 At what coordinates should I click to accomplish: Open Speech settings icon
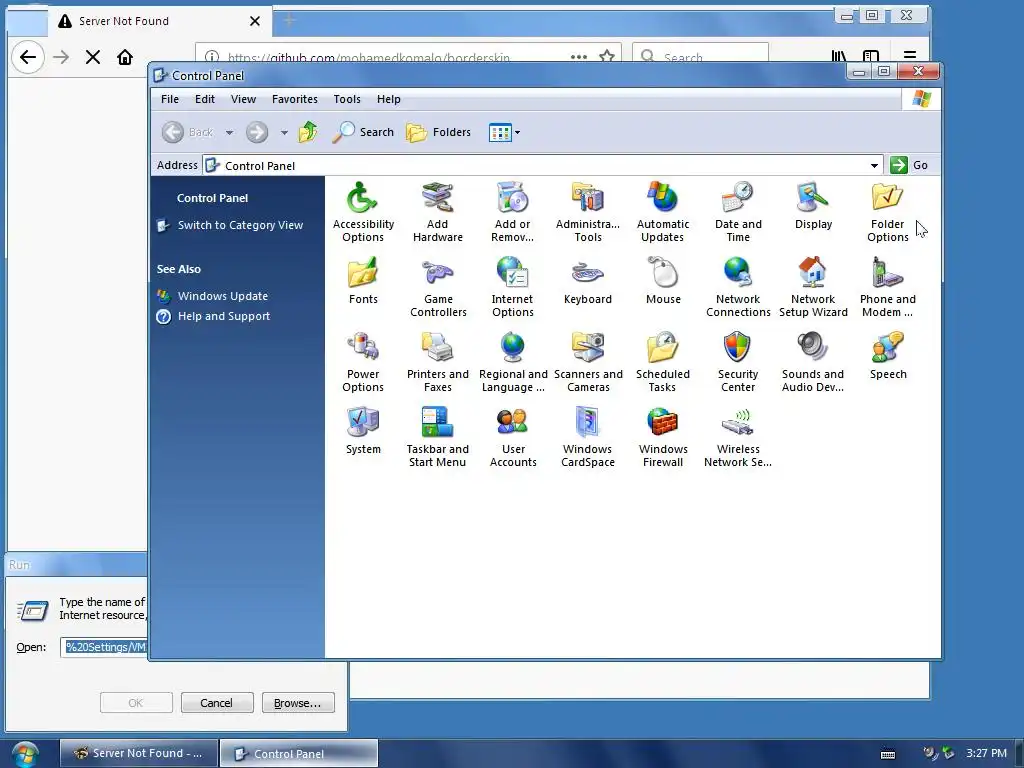click(x=888, y=356)
